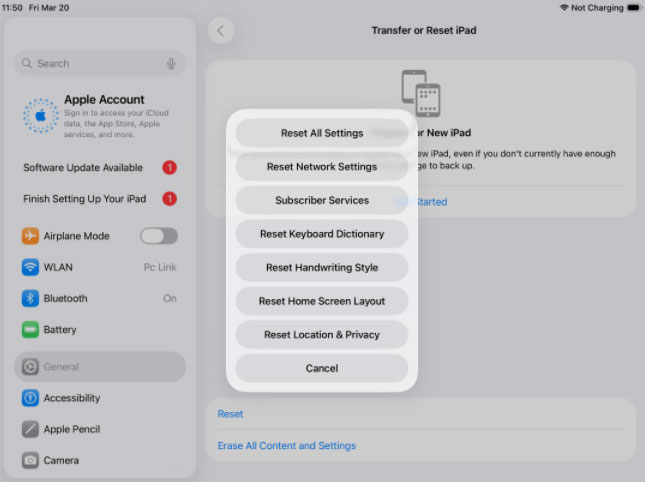Tap the microphone dictation icon
This screenshot has height=482, width=645.
171,63
